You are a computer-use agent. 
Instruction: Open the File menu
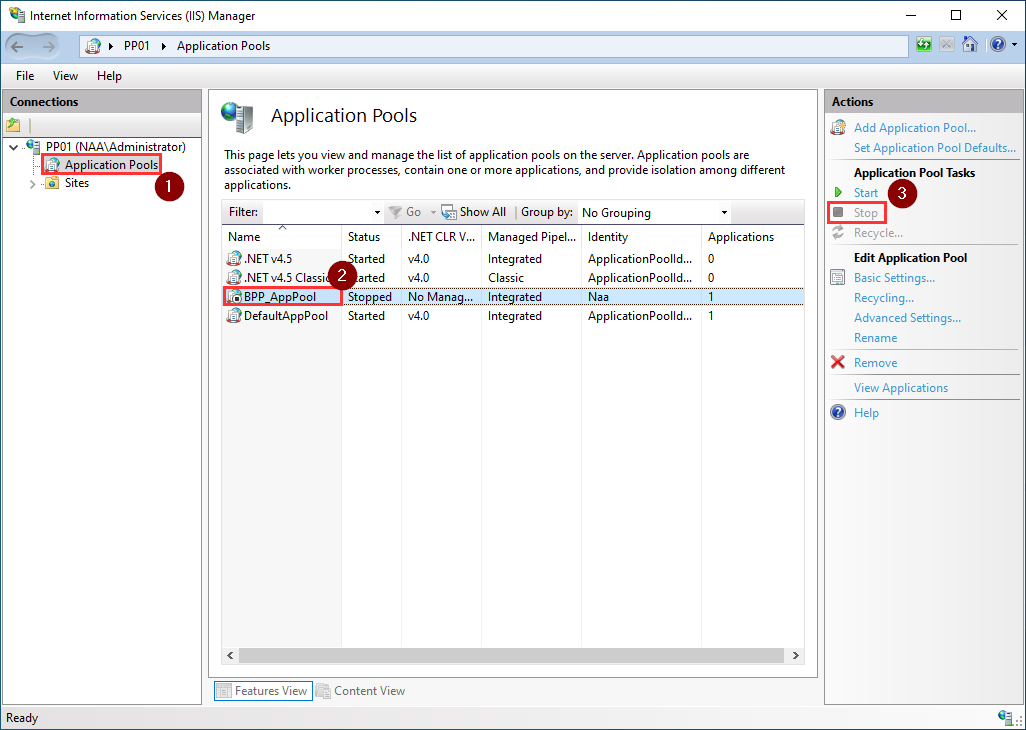click(x=25, y=76)
